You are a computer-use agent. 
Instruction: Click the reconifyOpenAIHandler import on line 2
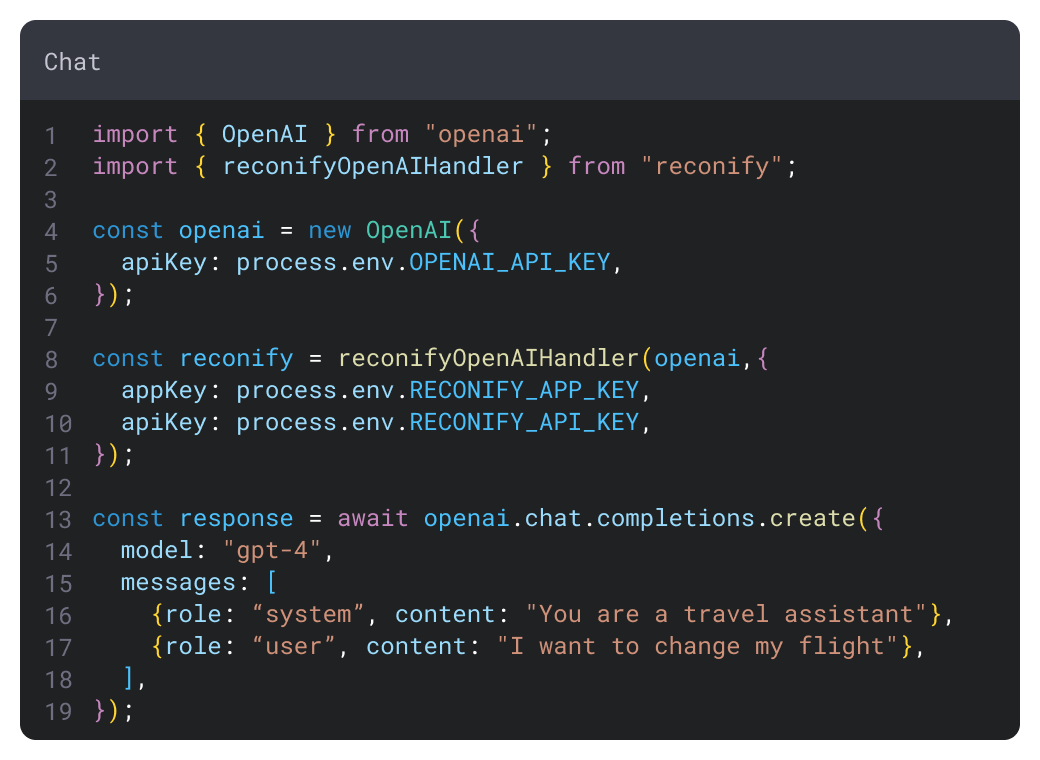(373, 166)
